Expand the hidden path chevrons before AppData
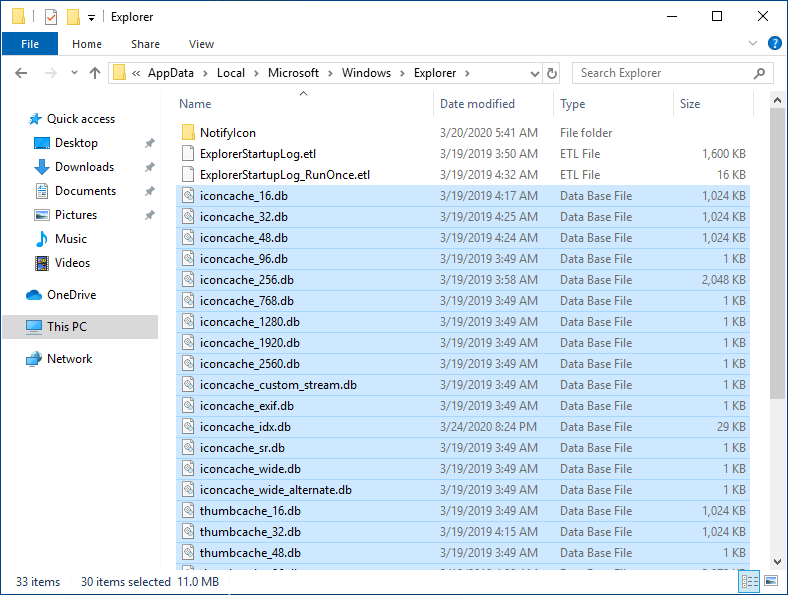 tap(136, 73)
